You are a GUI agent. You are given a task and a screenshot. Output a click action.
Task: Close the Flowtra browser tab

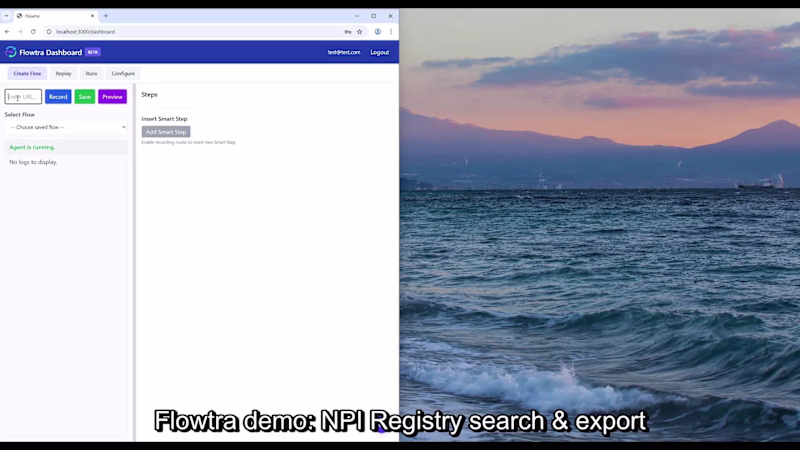pos(92,16)
